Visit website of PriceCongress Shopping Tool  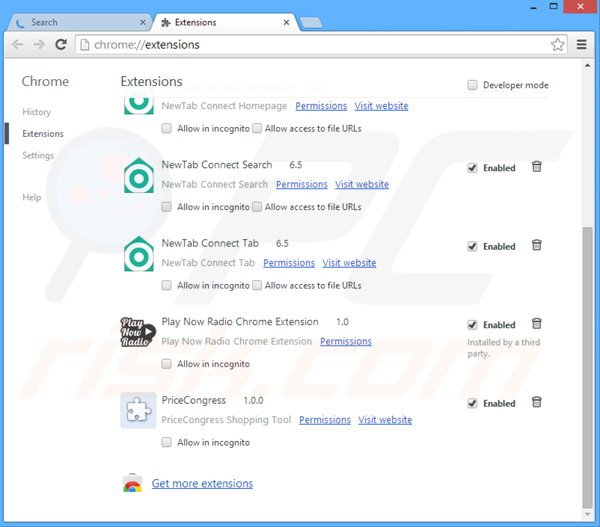[x=385, y=420]
